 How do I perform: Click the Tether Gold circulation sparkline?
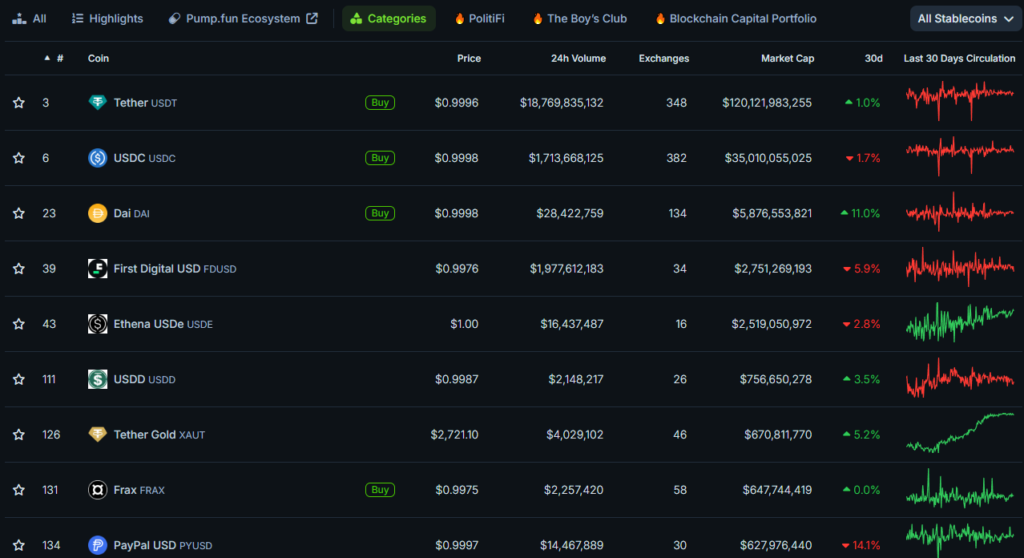959,433
